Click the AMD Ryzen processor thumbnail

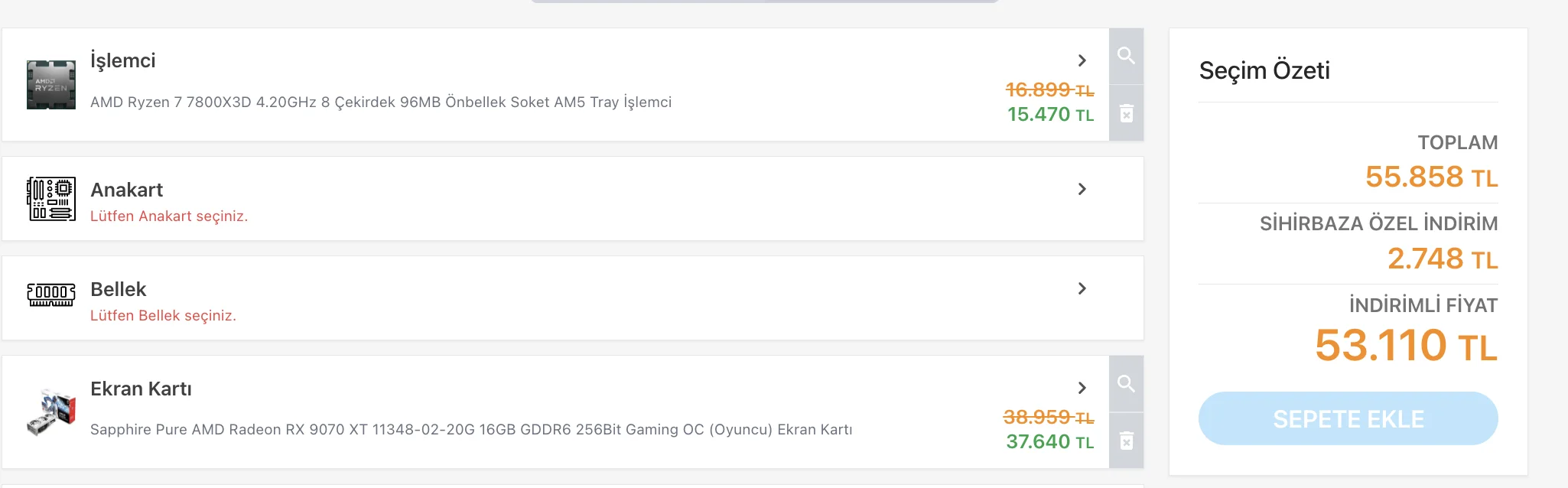(x=51, y=84)
